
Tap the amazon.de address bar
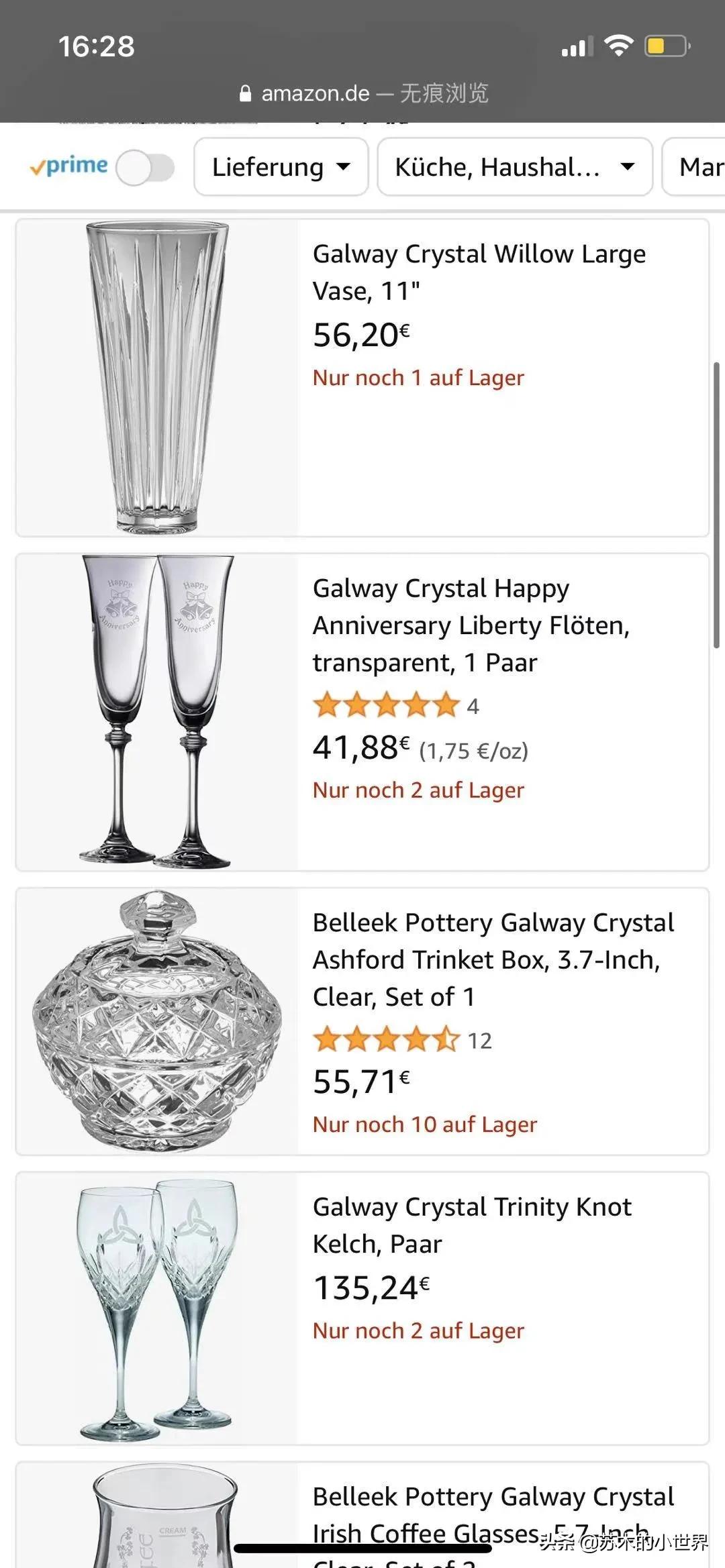[x=363, y=93]
